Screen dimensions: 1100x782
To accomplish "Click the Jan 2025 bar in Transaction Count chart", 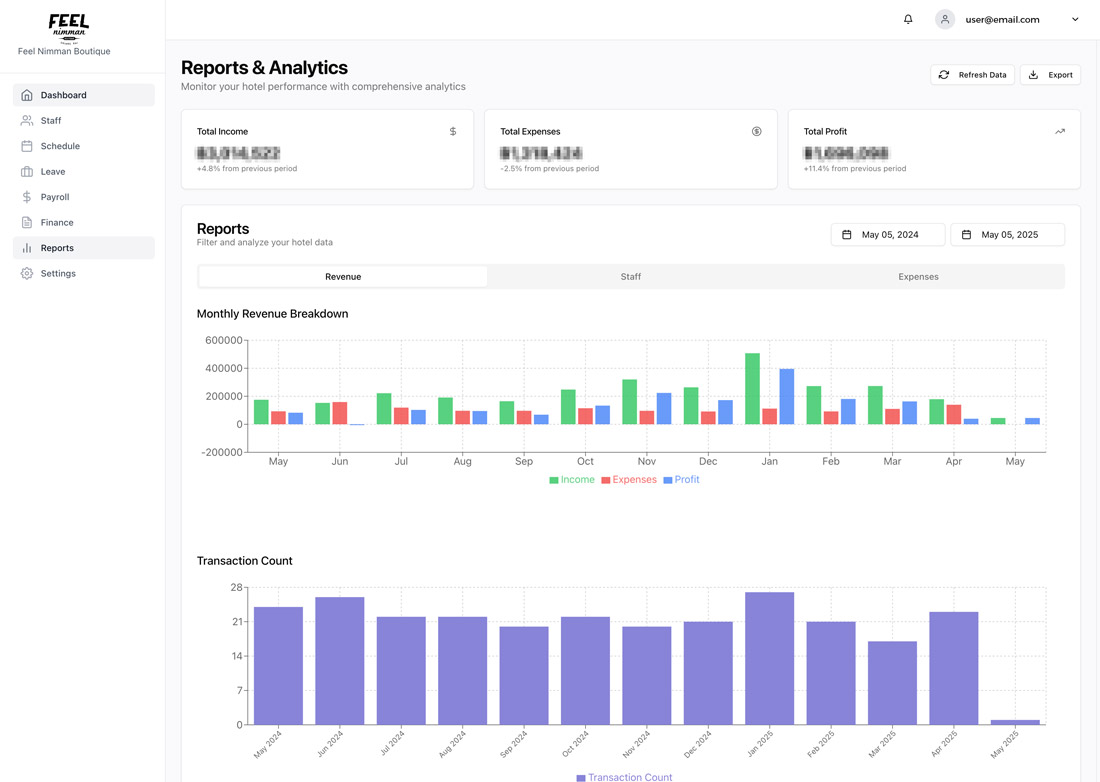I will pos(769,658).
